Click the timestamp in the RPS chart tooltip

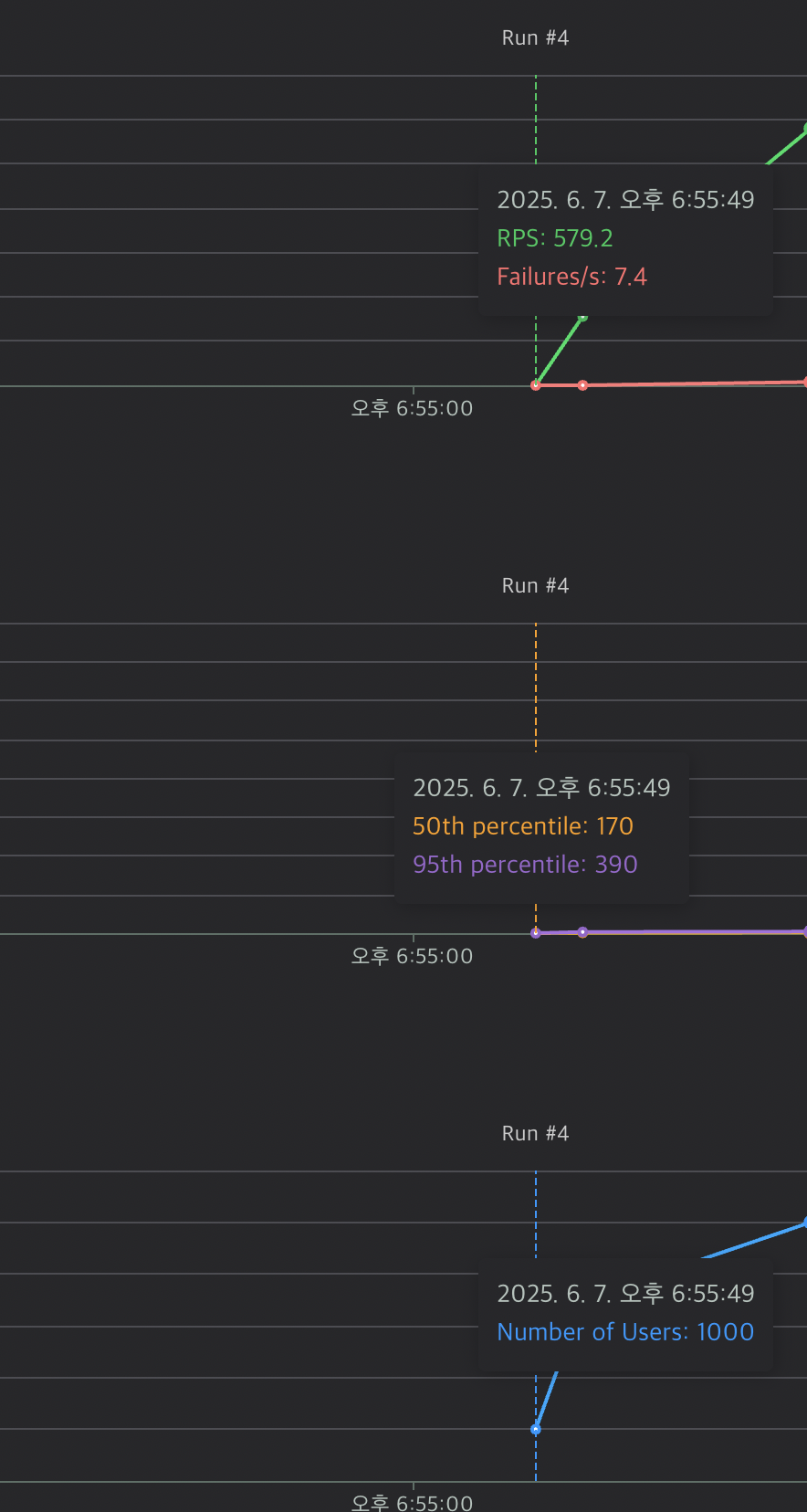click(625, 200)
